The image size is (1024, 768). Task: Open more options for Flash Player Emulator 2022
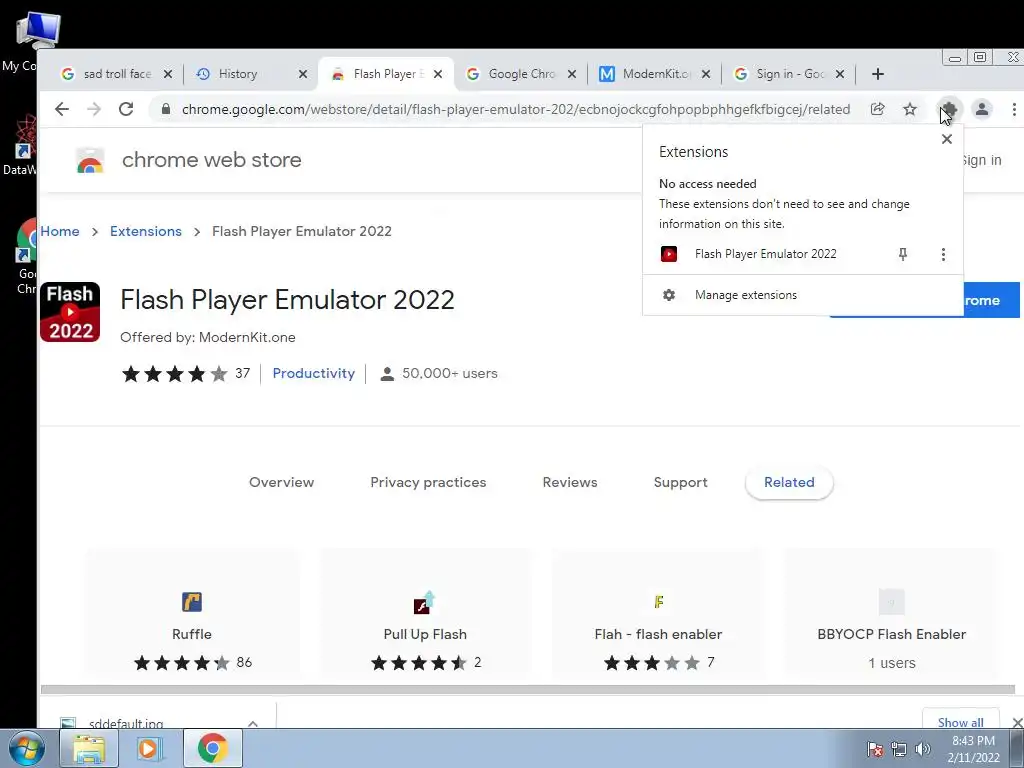943,254
